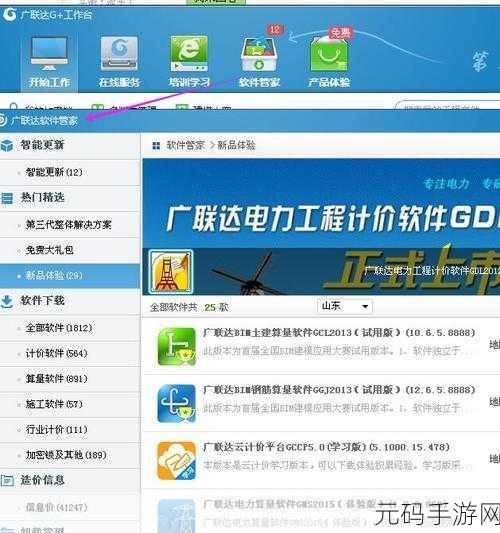500x533 pixels.
Task: Click the 软件下载 download arrow icon
Action: tap(7, 301)
